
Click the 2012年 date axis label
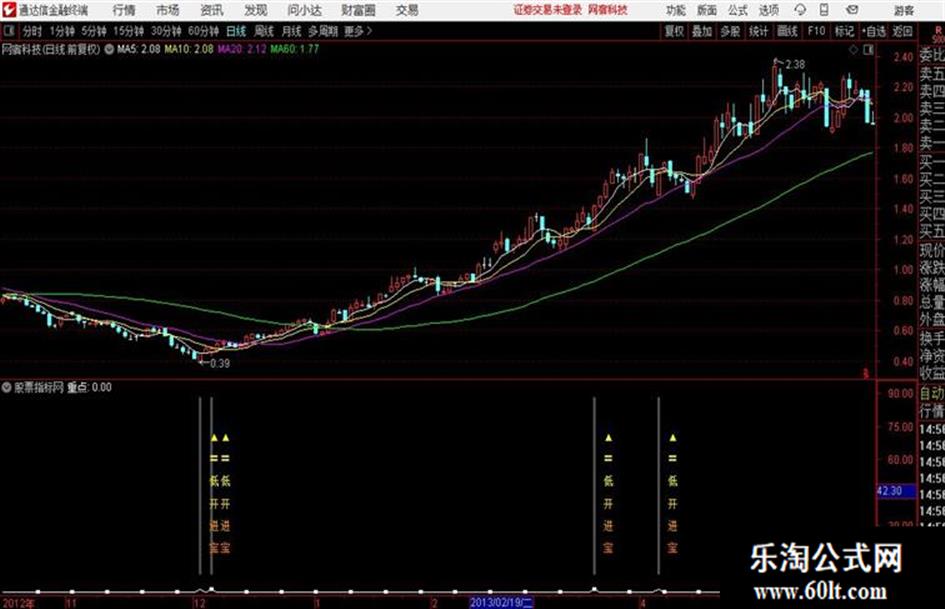point(19,603)
